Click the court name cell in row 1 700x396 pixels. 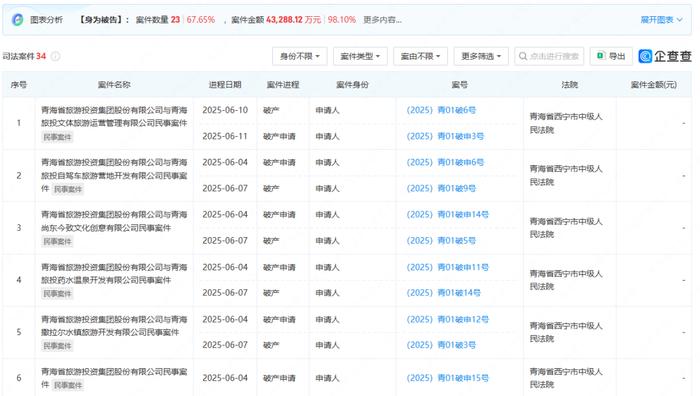pos(566,123)
